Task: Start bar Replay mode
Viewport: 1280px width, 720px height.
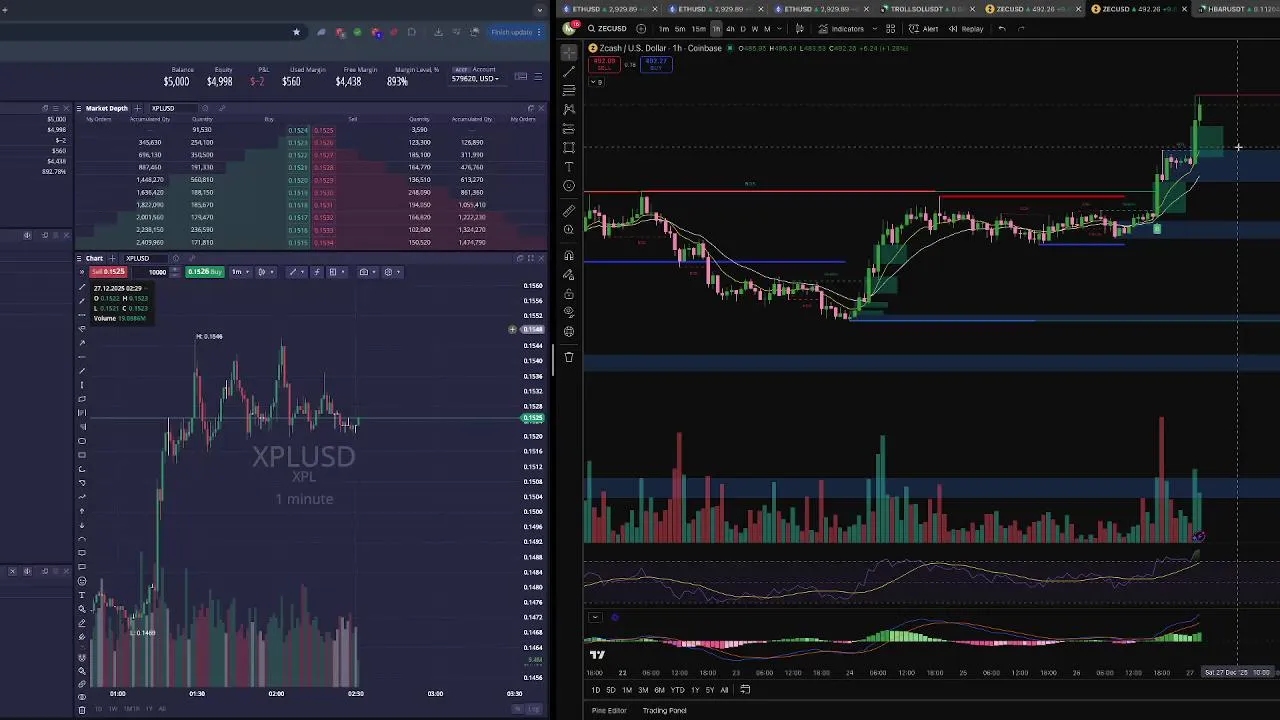Action: (966, 28)
